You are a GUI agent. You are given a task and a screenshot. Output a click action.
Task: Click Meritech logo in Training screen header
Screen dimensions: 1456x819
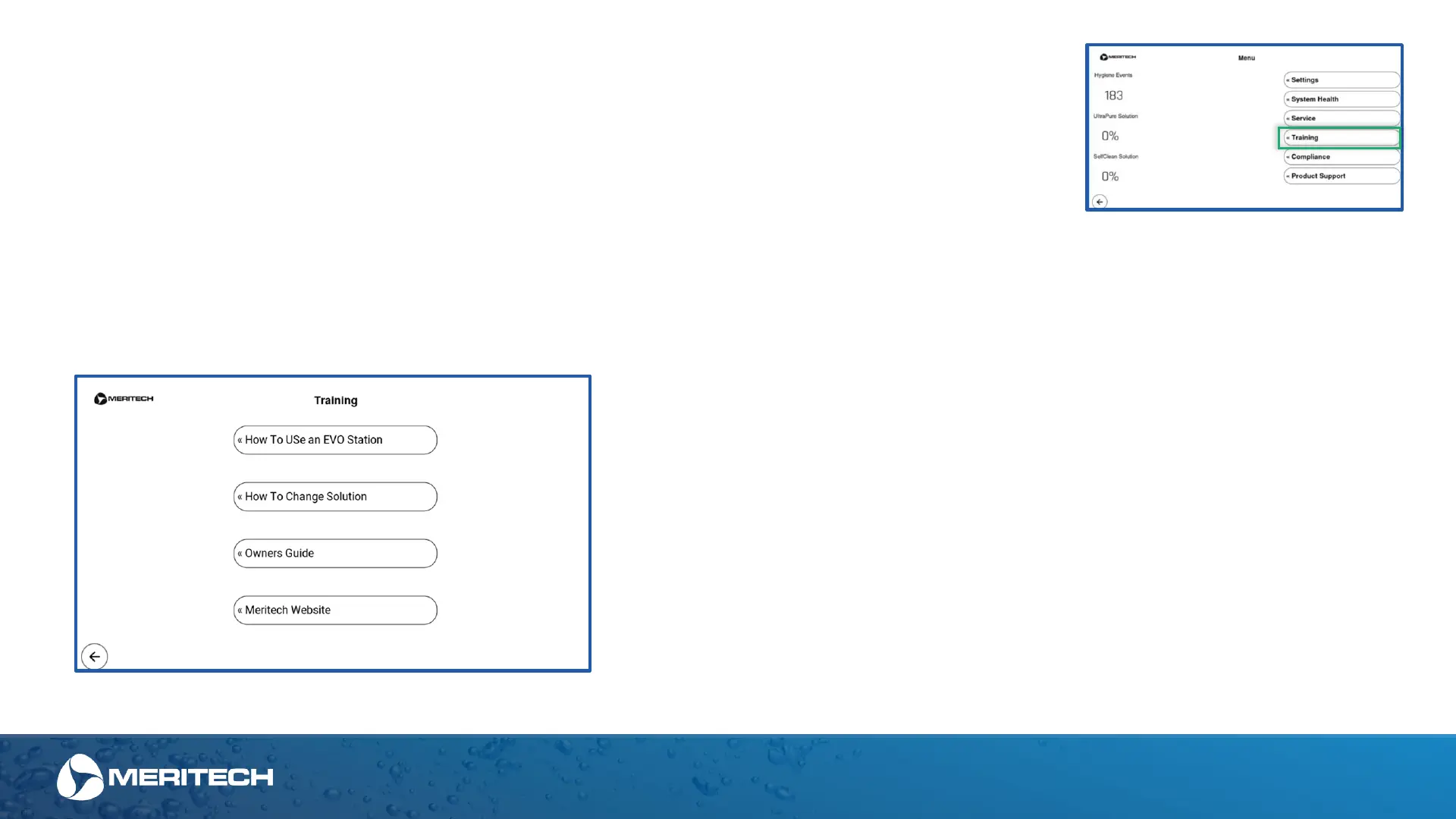point(124,399)
